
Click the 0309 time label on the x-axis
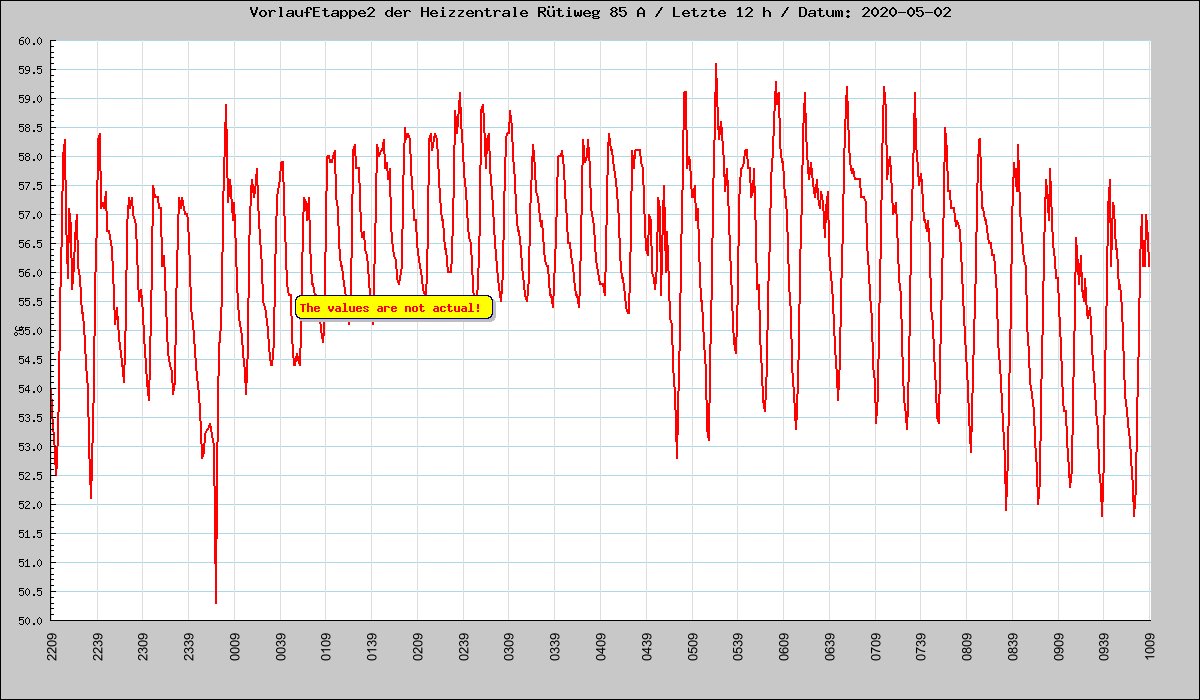click(509, 646)
